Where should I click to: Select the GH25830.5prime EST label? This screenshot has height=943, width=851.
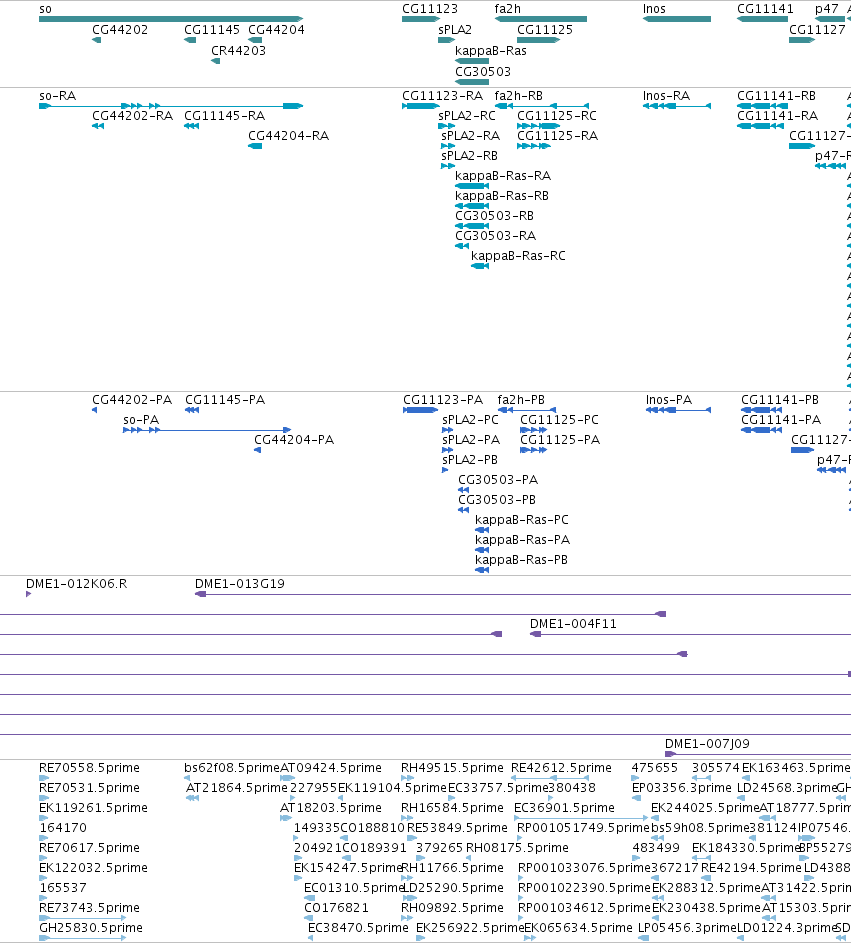pos(91,927)
